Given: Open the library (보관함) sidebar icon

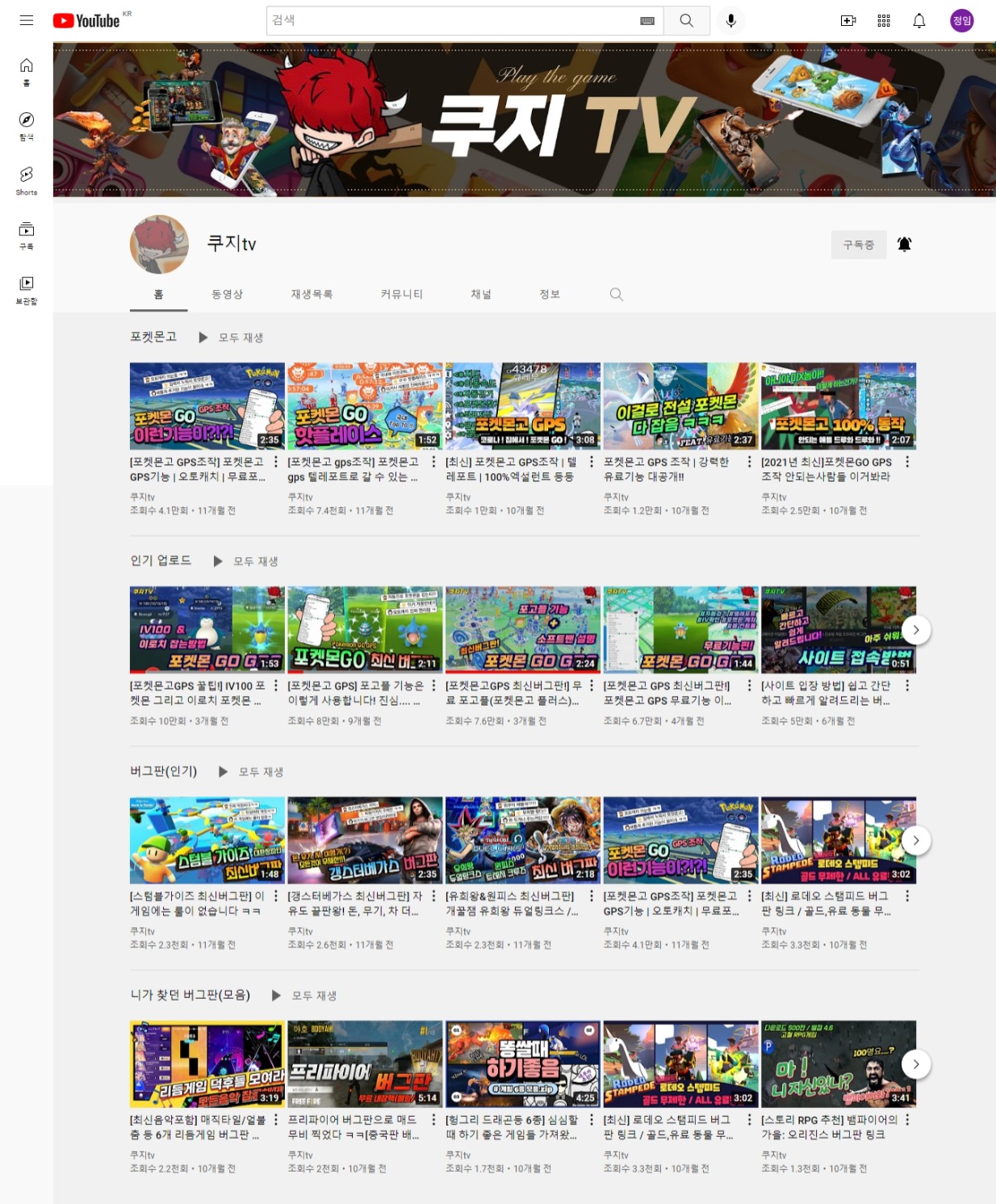Looking at the screenshot, I should (x=27, y=289).
